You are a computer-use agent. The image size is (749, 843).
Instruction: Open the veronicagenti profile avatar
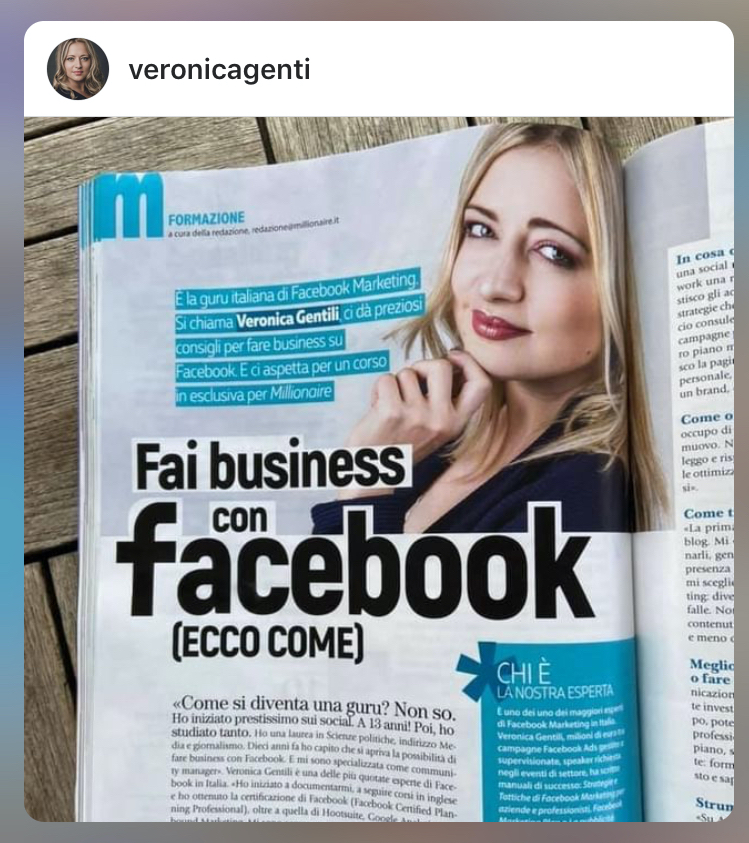coord(78,69)
